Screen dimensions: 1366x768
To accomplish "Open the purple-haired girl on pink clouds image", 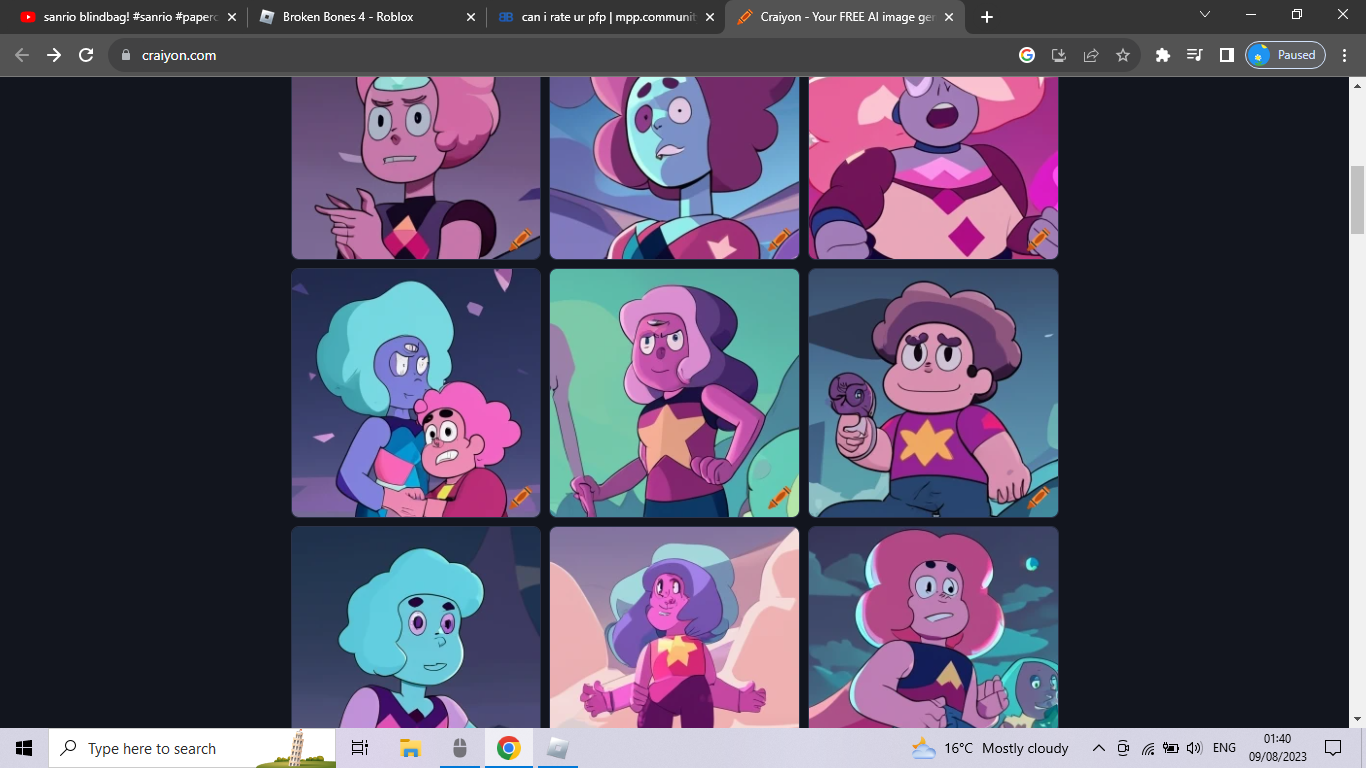I will click(675, 628).
